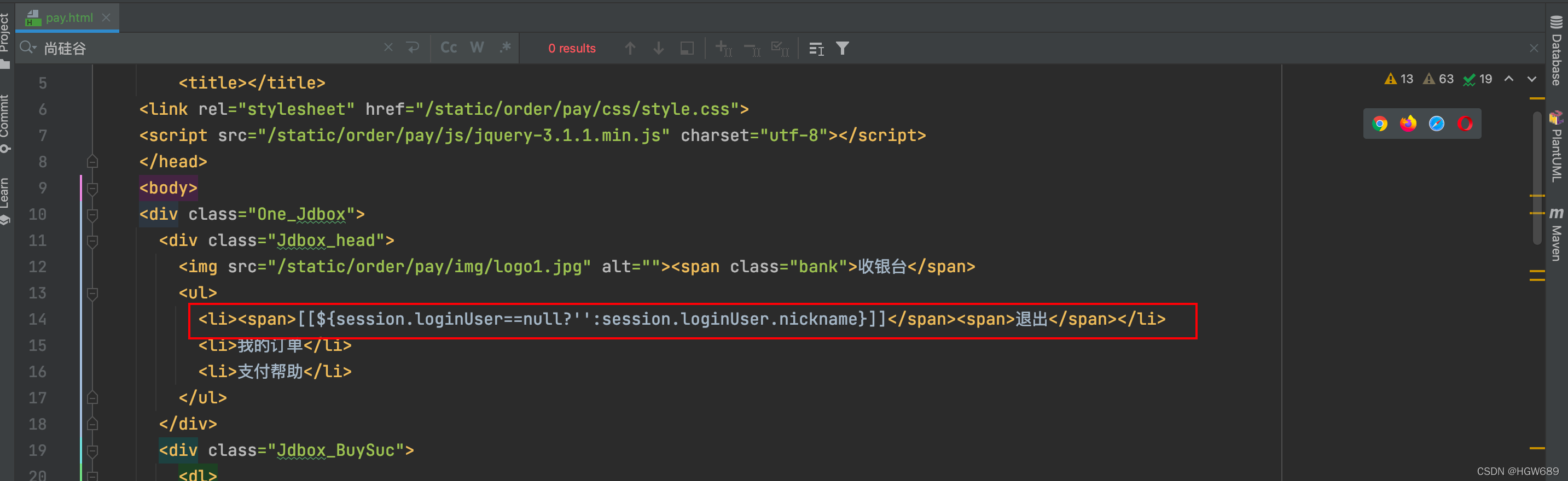
Task: Jump to next highlighted error arrow
Action: point(1531,79)
